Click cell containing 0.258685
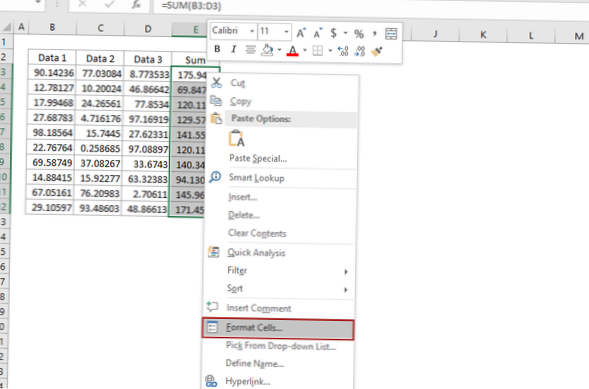 [98, 148]
